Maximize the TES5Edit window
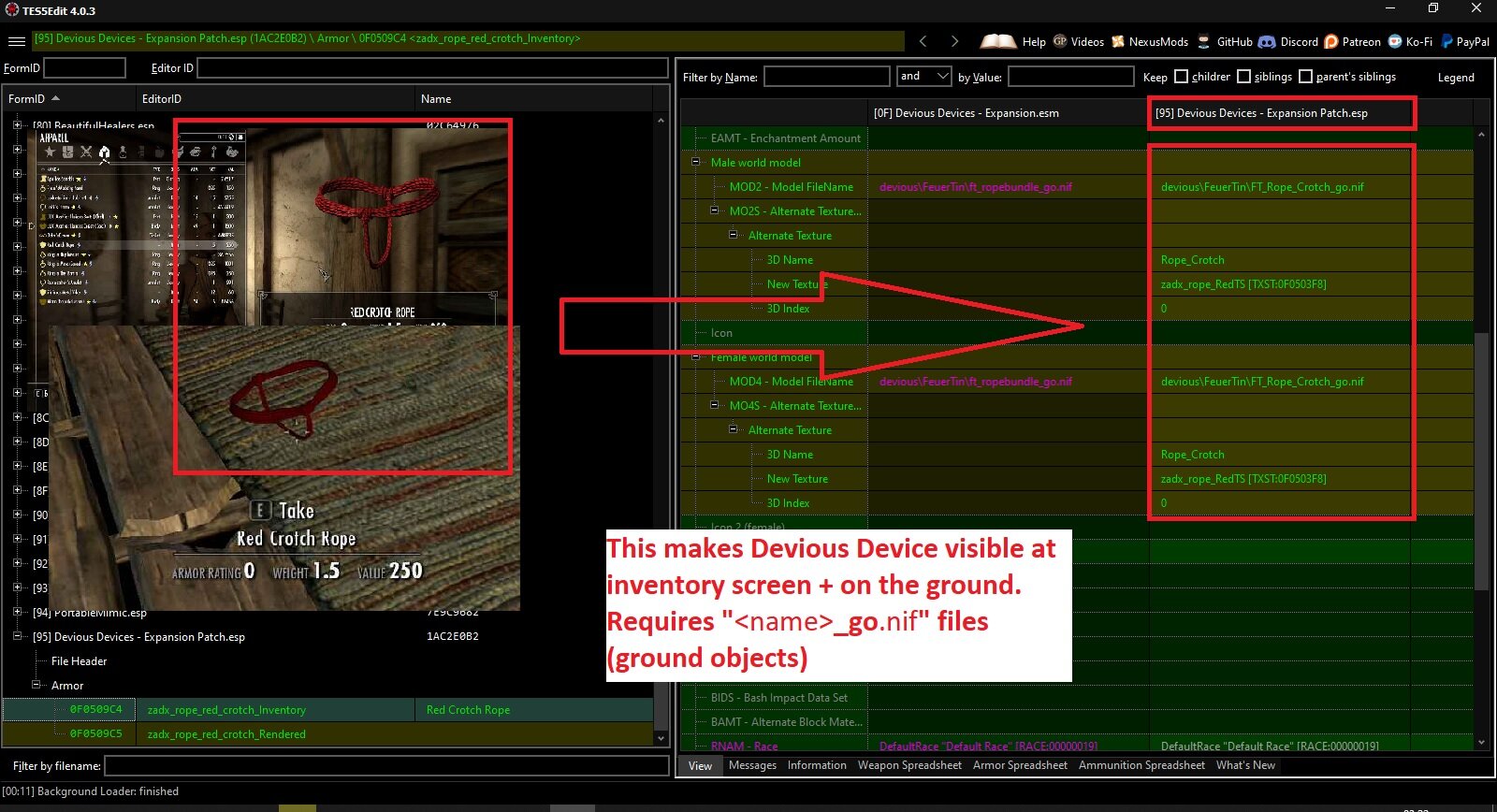 point(1432,8)
